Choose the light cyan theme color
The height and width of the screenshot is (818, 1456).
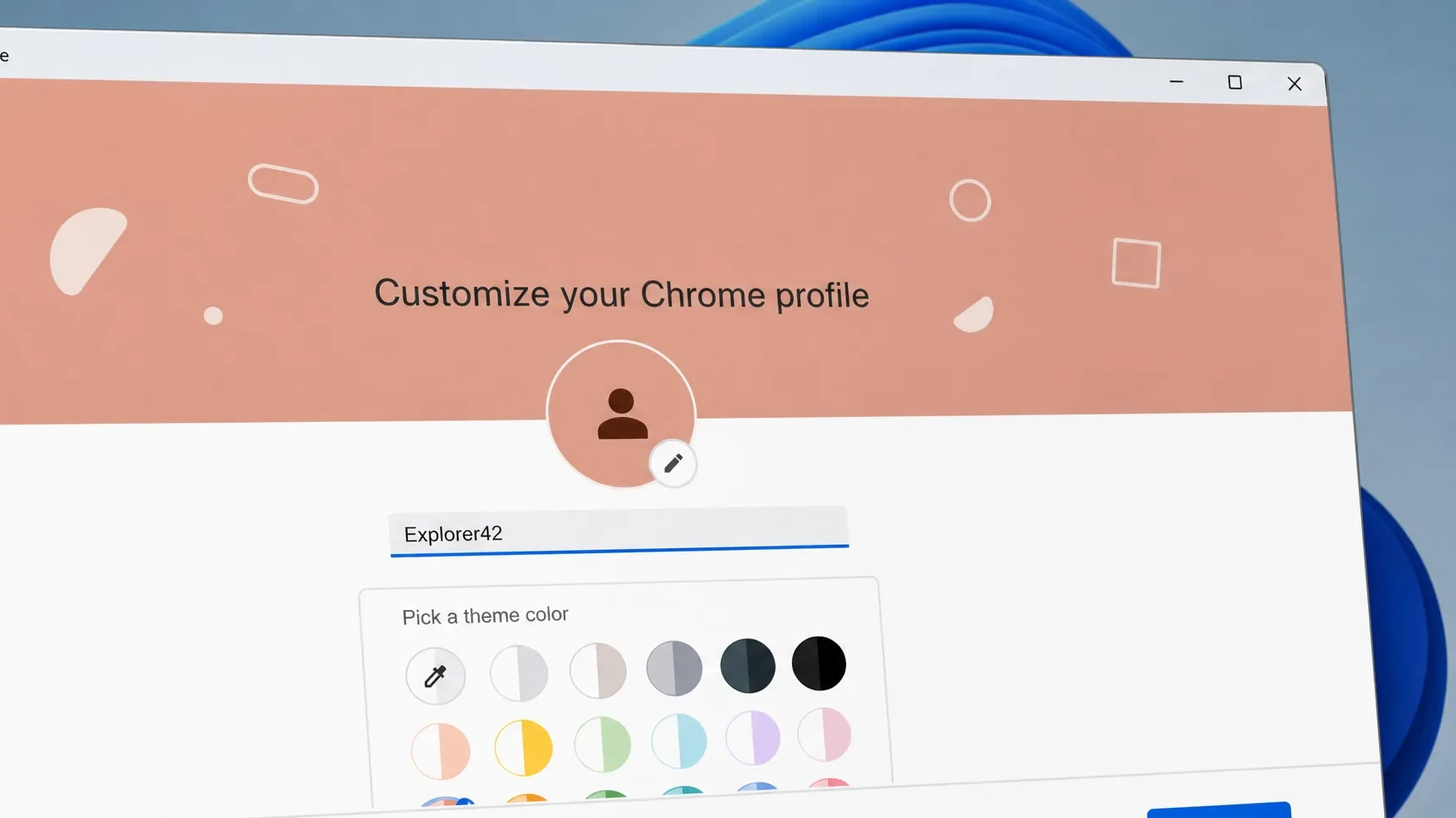click(x=679, y=741)
